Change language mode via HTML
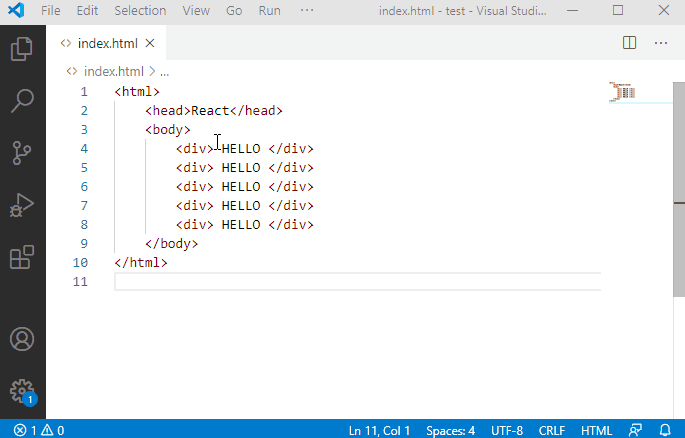 coord(596,431)
